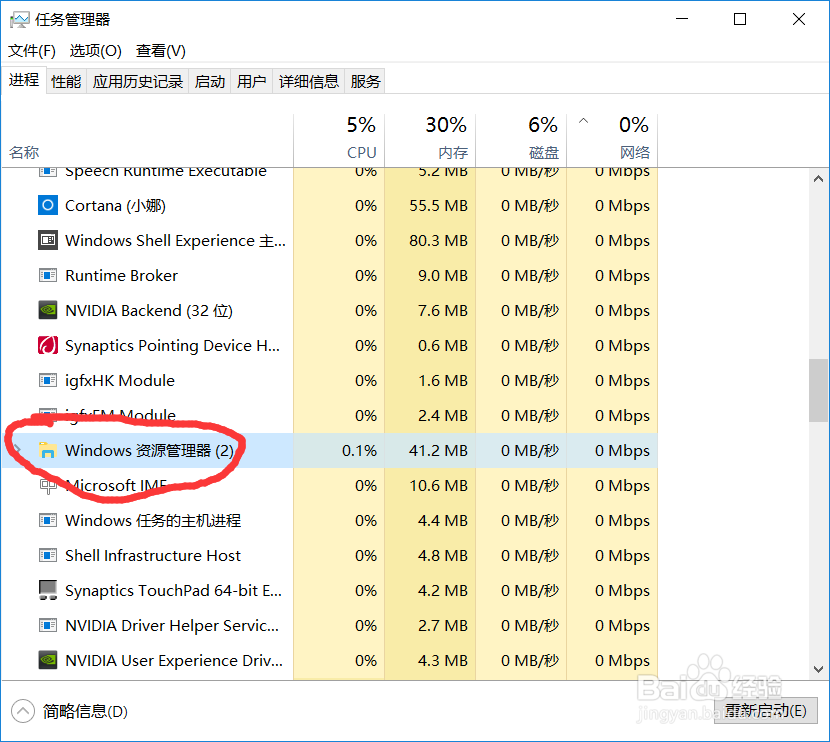
Task: Switch to the 性能 tab
Action: [x=66, y=82]
